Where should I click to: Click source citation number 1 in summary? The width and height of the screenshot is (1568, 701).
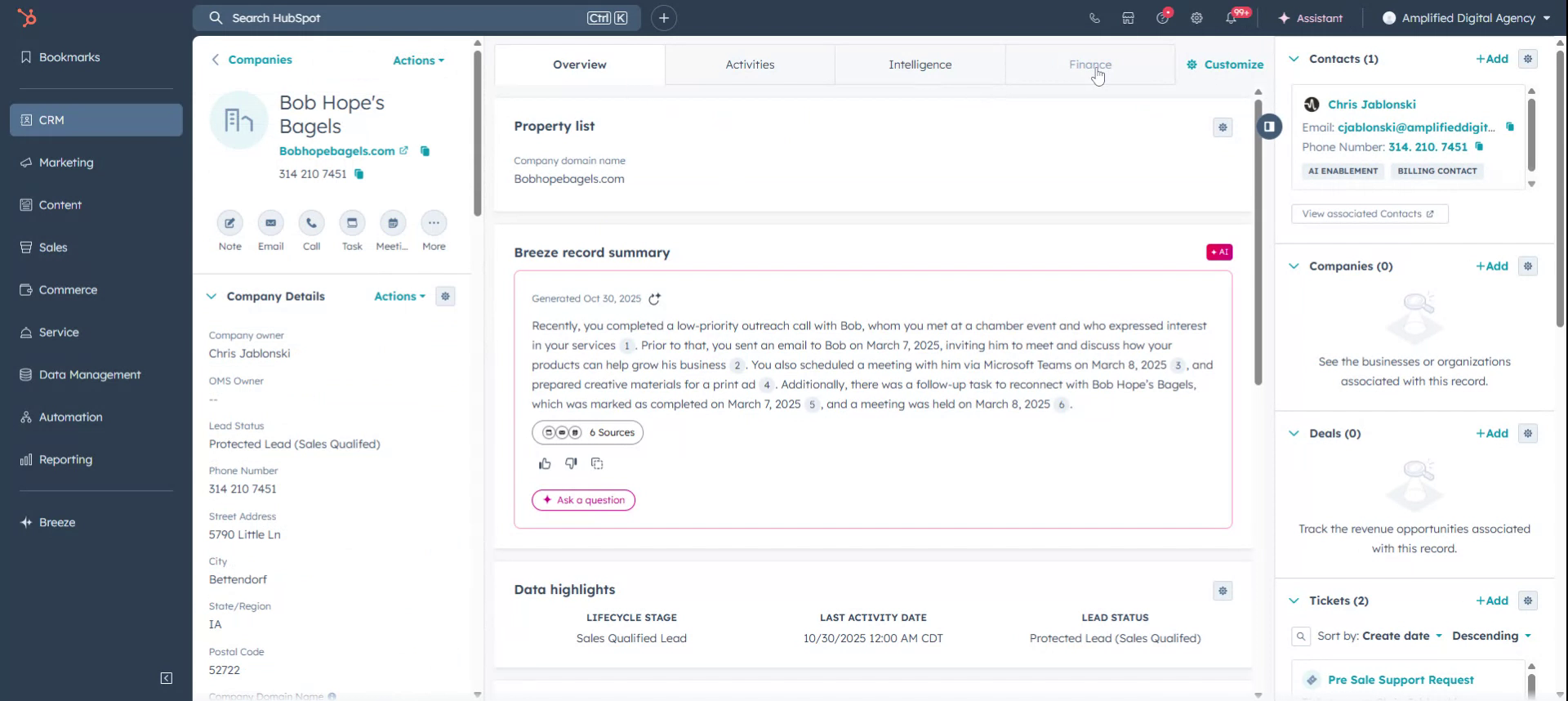point(627,346)
